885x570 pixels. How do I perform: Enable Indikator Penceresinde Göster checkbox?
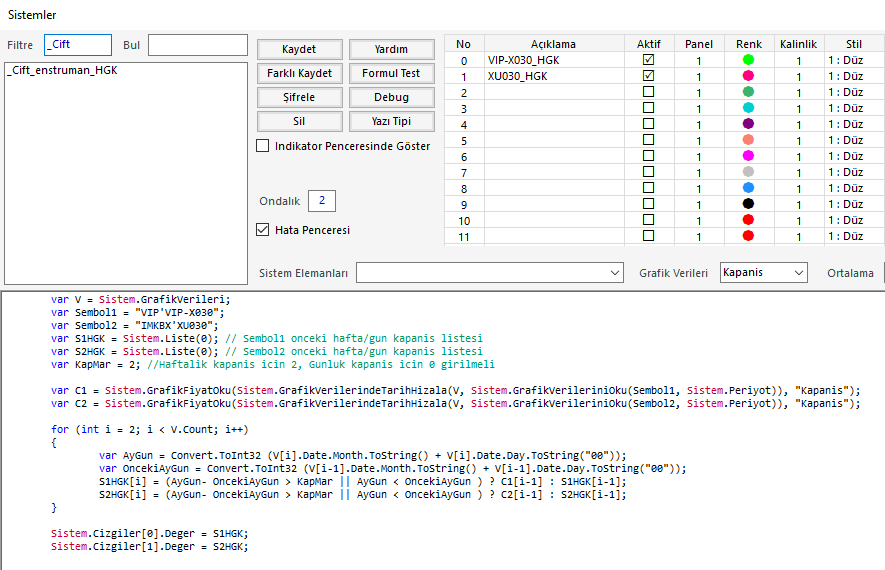[x=262, y=146]
